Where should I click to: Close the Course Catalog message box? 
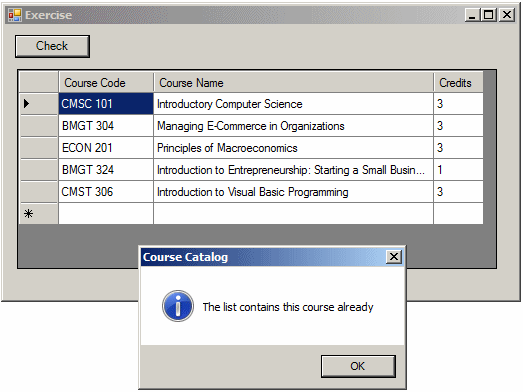394,257
